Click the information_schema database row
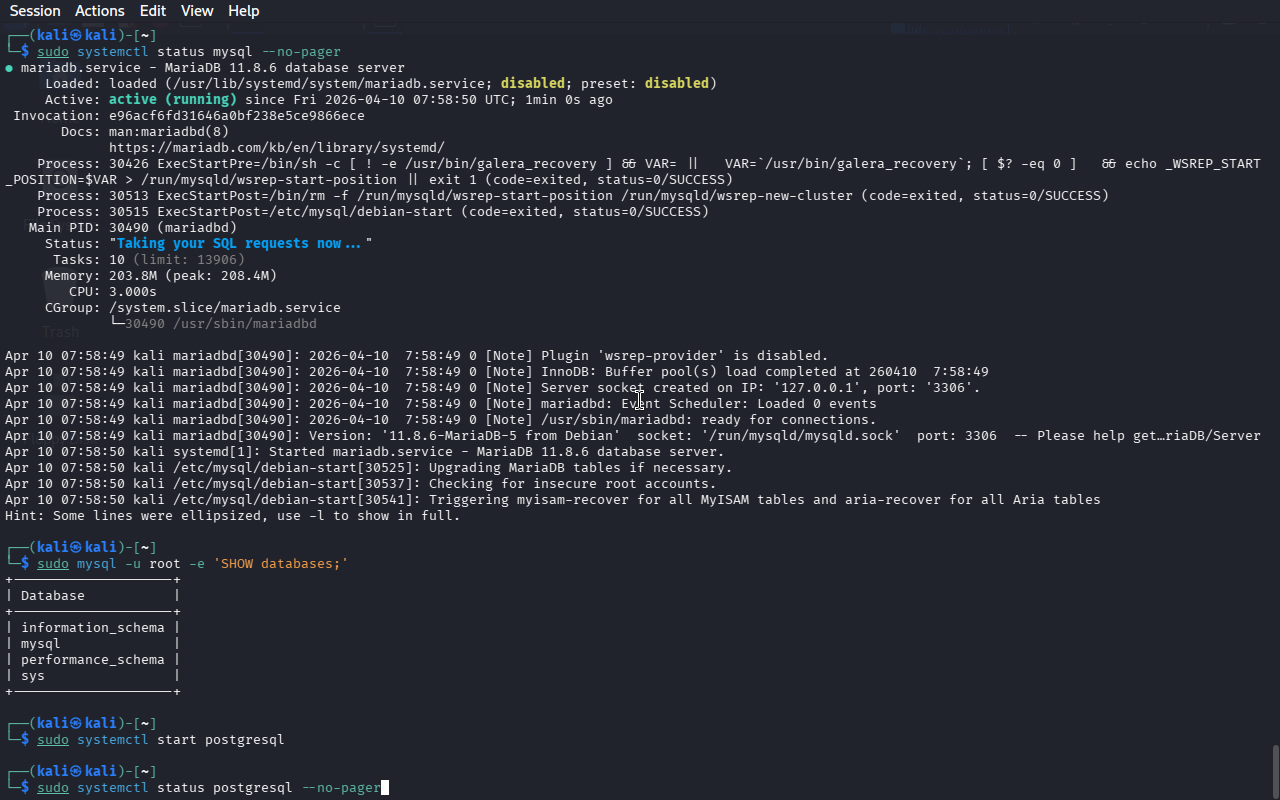1280x800 pixels. click(x=92, y=628)
